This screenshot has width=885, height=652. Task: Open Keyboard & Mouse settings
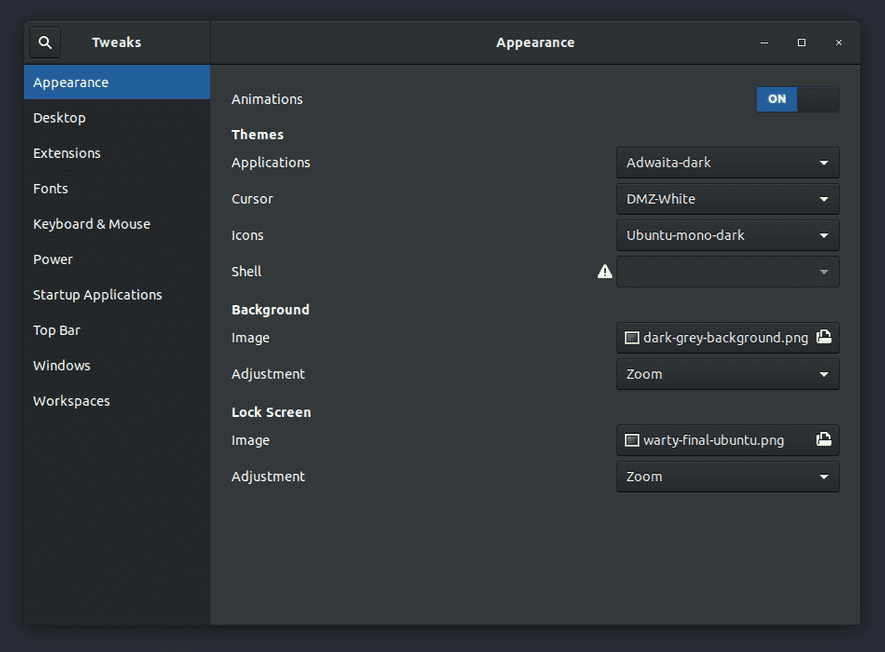(x=117, y=224)
